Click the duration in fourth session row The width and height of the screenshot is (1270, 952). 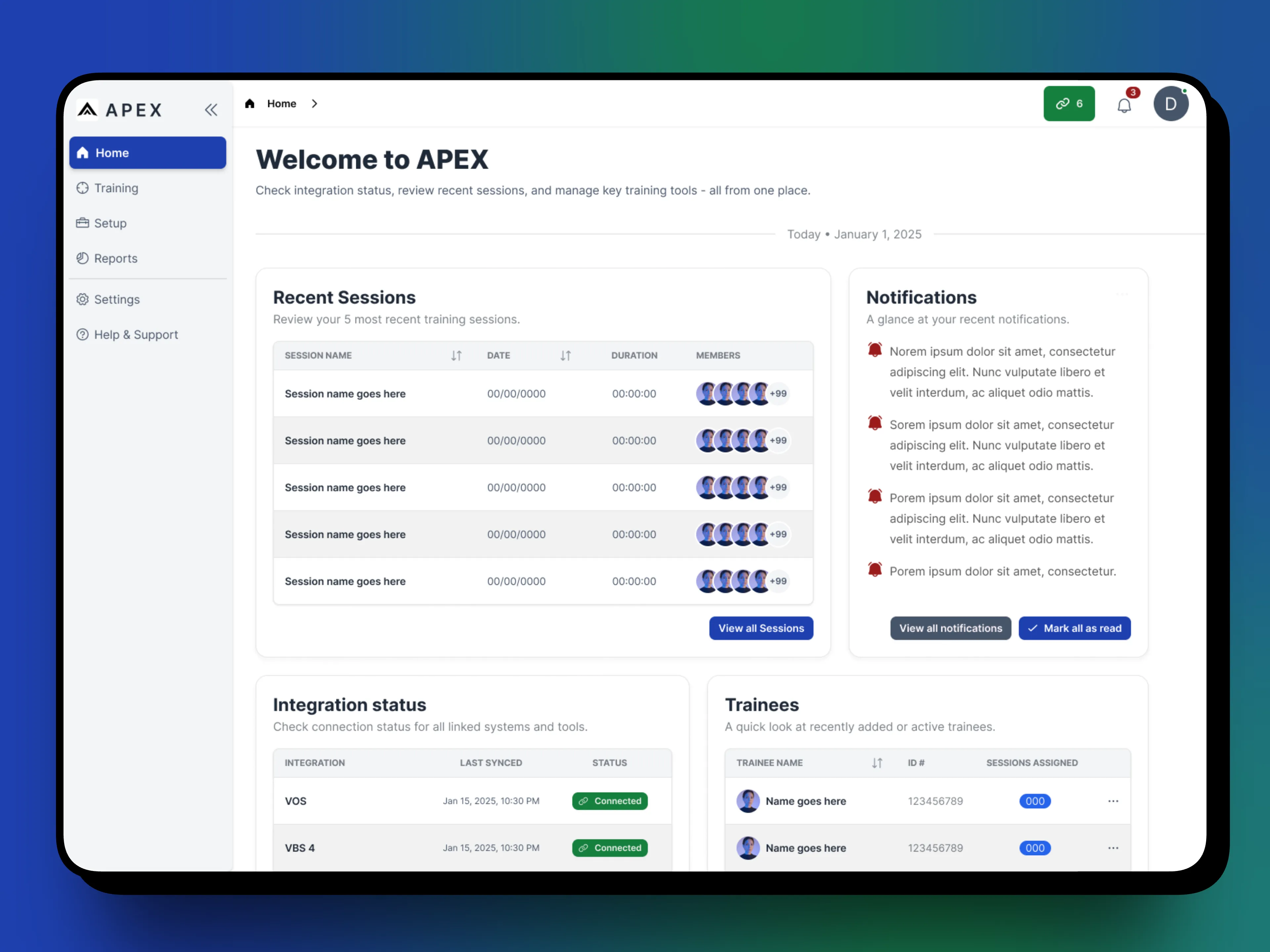click(634, 535)
